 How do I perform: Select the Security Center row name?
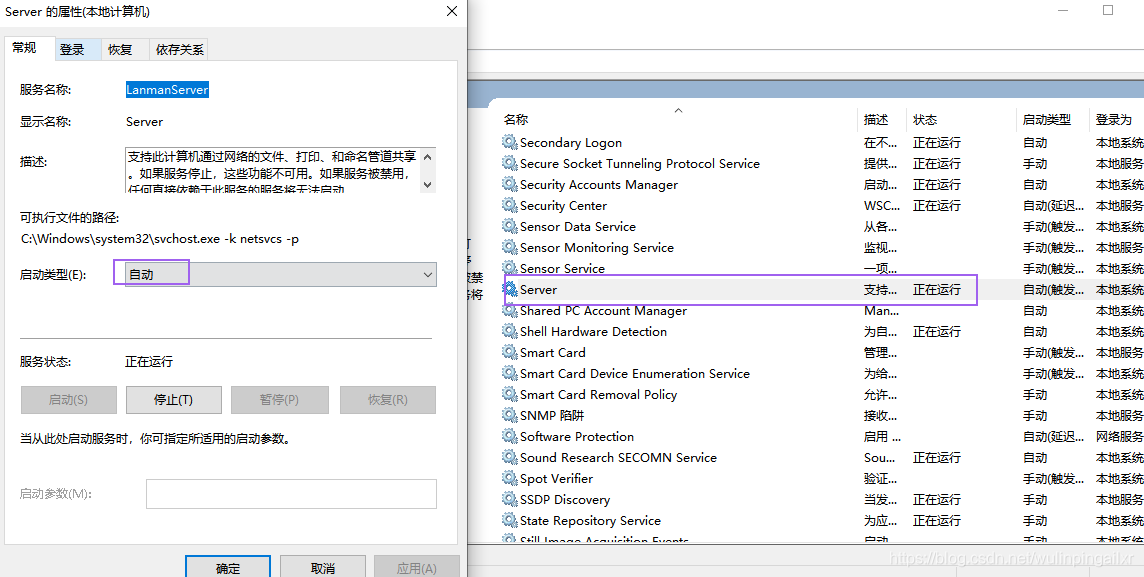tap(563, 206)
